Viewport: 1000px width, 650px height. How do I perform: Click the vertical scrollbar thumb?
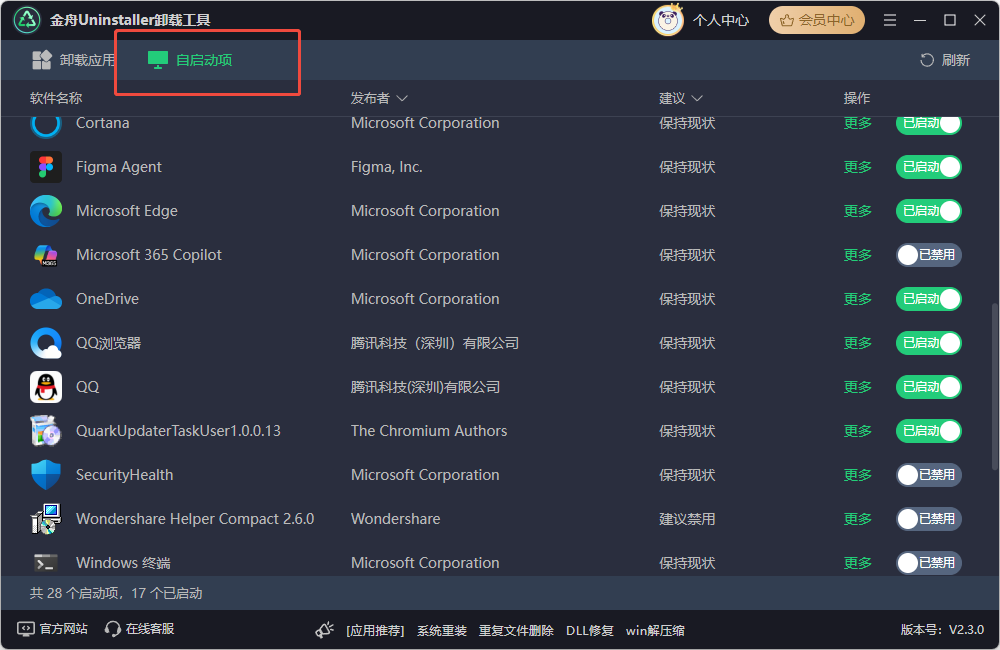pos(995,387)
